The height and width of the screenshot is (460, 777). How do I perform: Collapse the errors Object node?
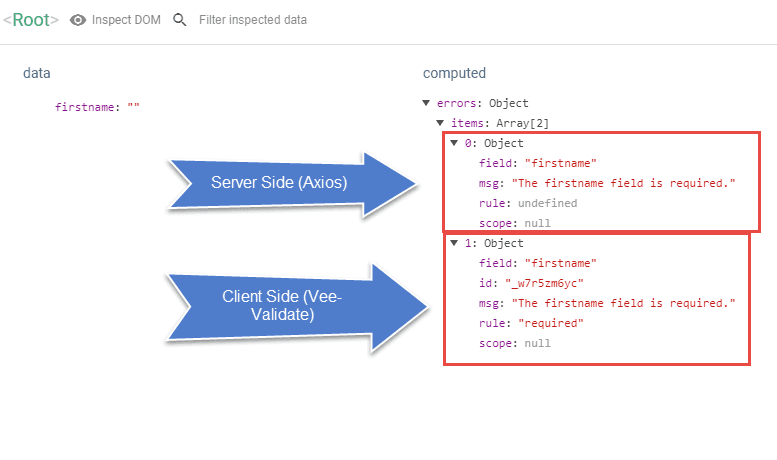pyautogui.click(x=426, y=103)
